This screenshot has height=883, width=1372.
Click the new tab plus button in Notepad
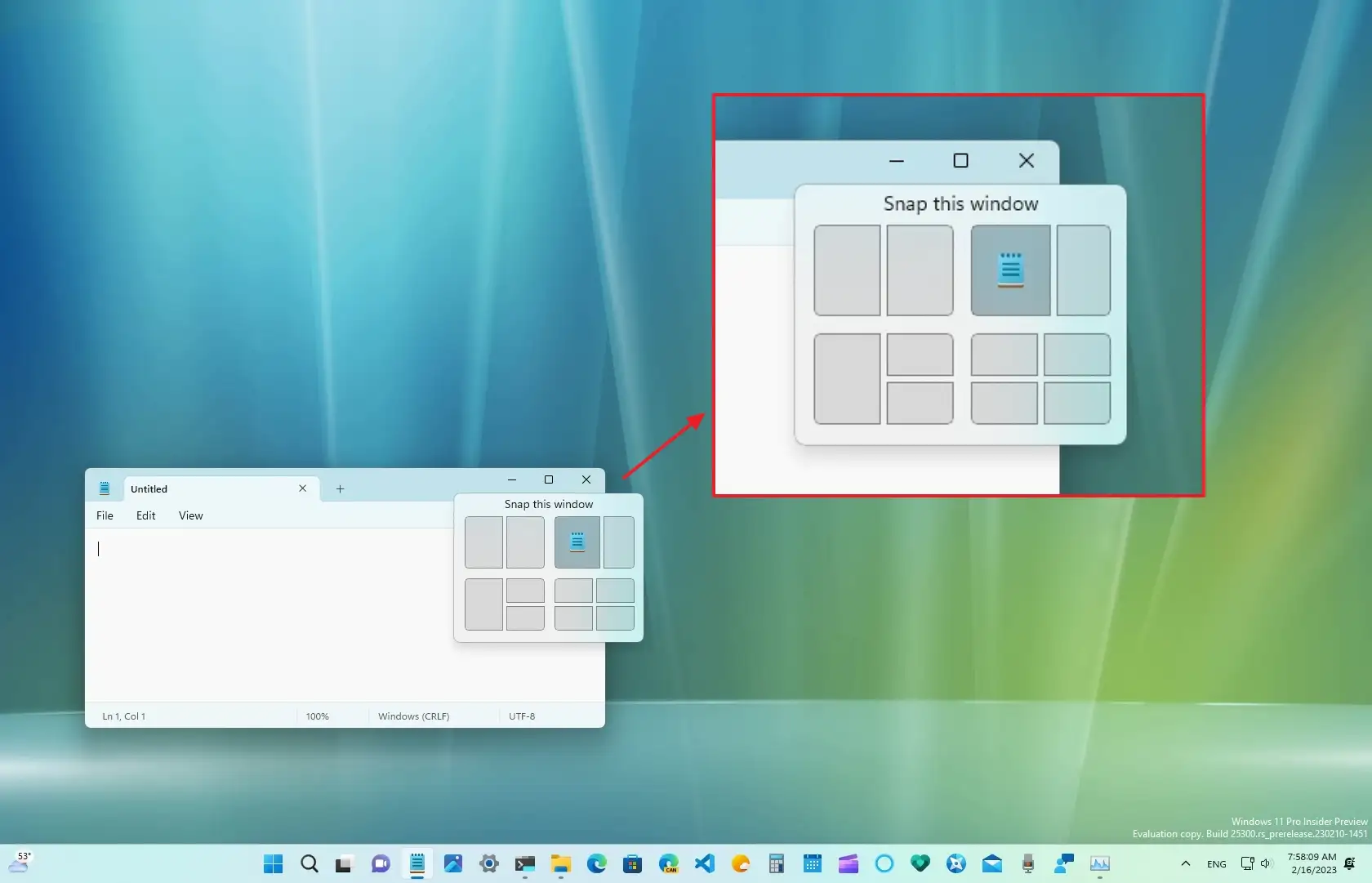pyautogui.click(x=340, y=489)
